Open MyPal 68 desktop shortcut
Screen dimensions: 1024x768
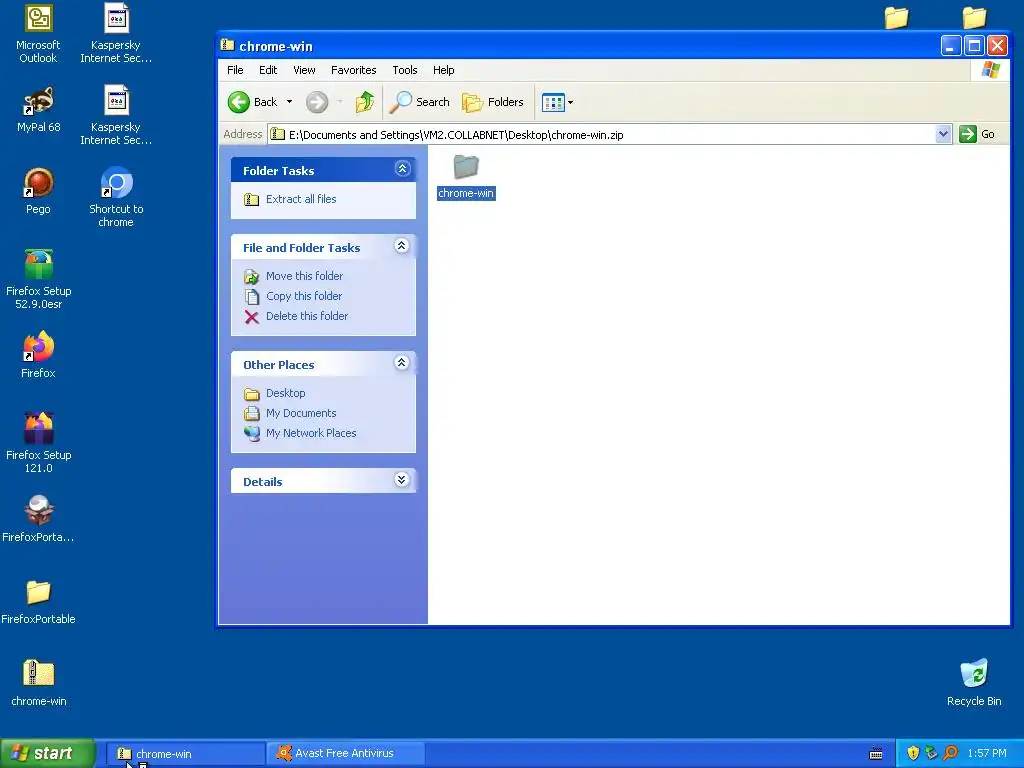[38, 109]
